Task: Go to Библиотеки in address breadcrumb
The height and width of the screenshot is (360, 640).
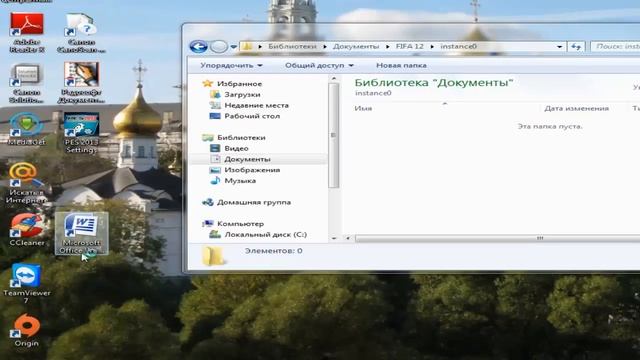Action: pos(292,47)
